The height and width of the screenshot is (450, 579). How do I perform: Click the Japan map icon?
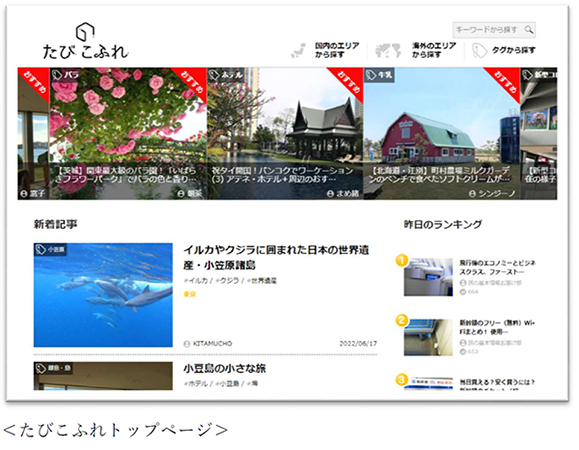pos(298,51)
